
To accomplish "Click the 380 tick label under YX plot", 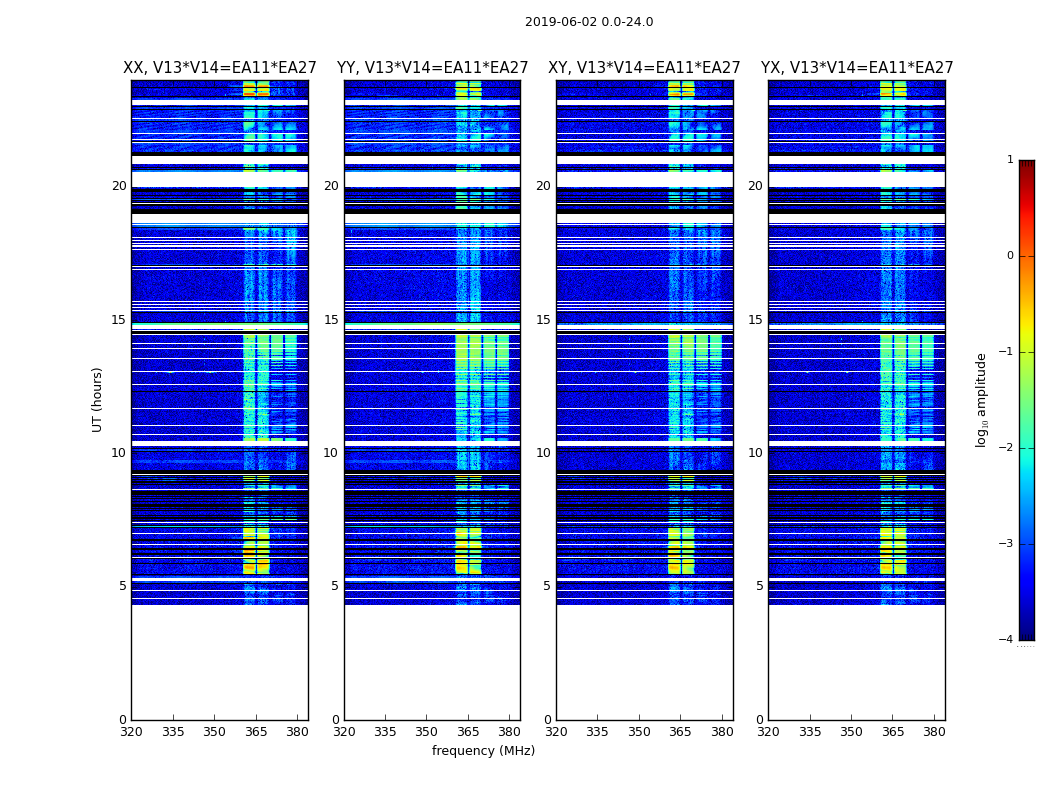I will [934, 732].
